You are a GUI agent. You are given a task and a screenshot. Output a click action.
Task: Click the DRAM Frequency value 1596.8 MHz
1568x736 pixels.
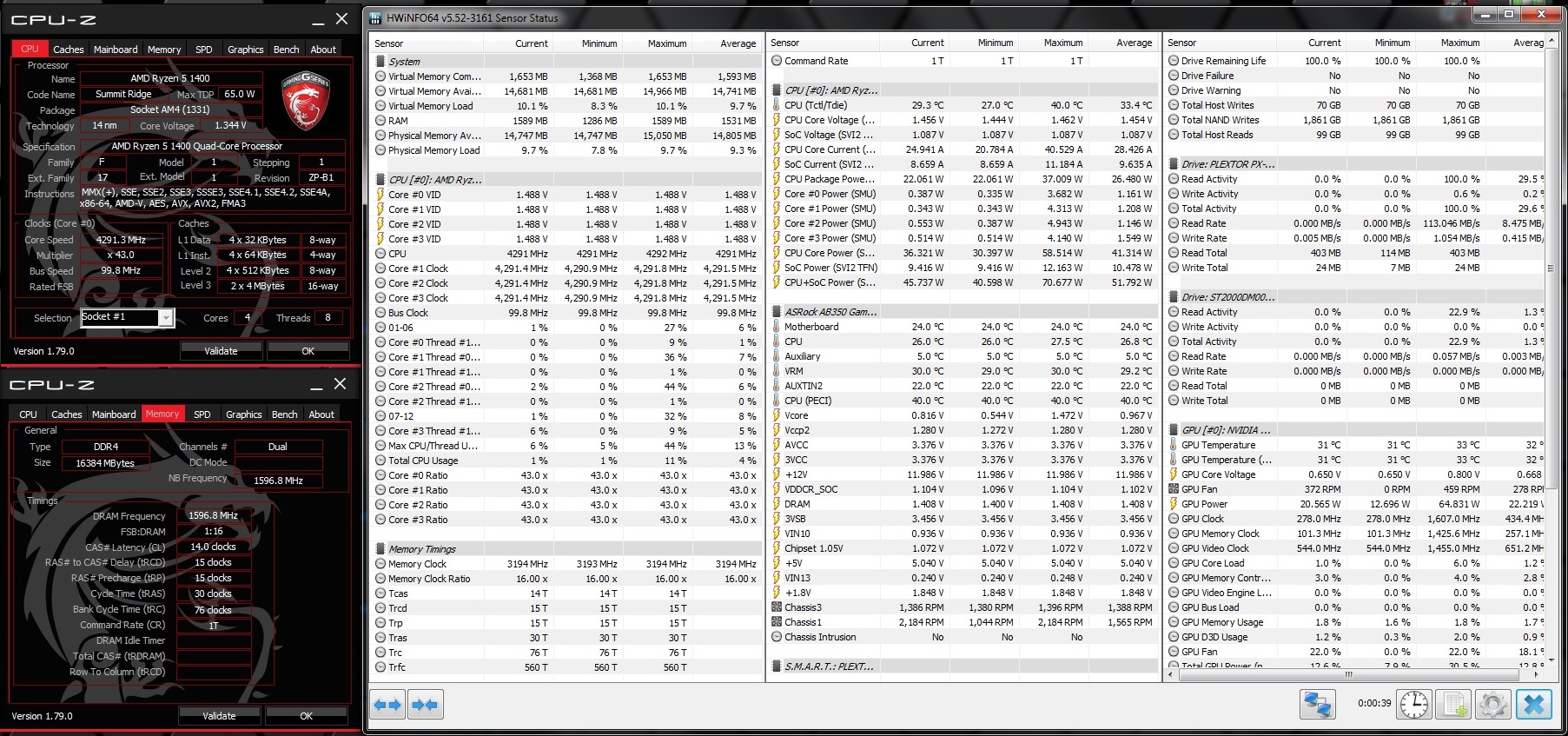[x=213, y=515]
